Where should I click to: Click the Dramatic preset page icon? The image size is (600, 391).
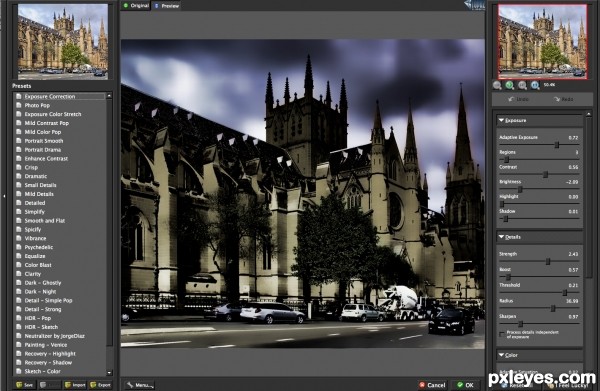click(18, 176)
